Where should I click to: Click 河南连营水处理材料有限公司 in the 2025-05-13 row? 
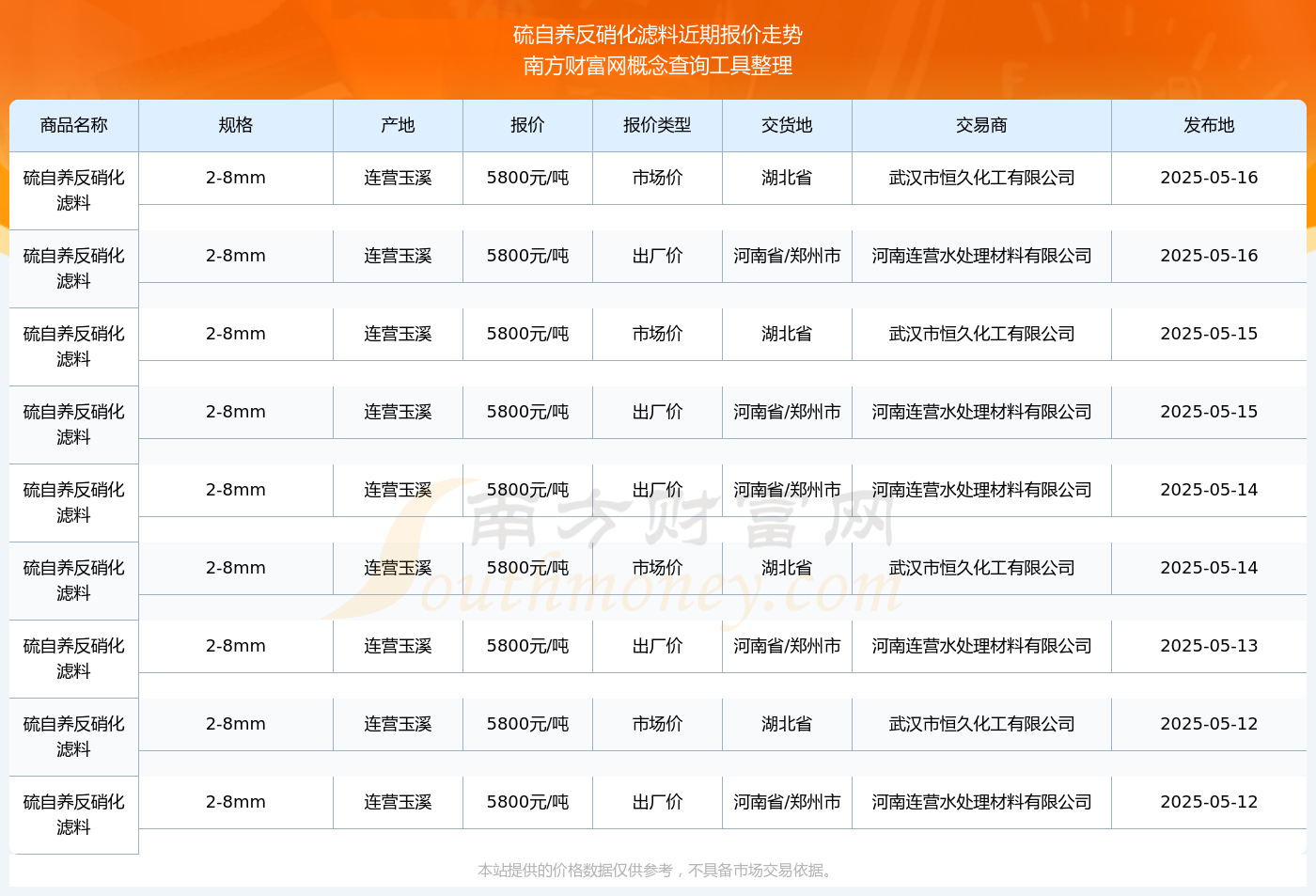click(982, 646)
